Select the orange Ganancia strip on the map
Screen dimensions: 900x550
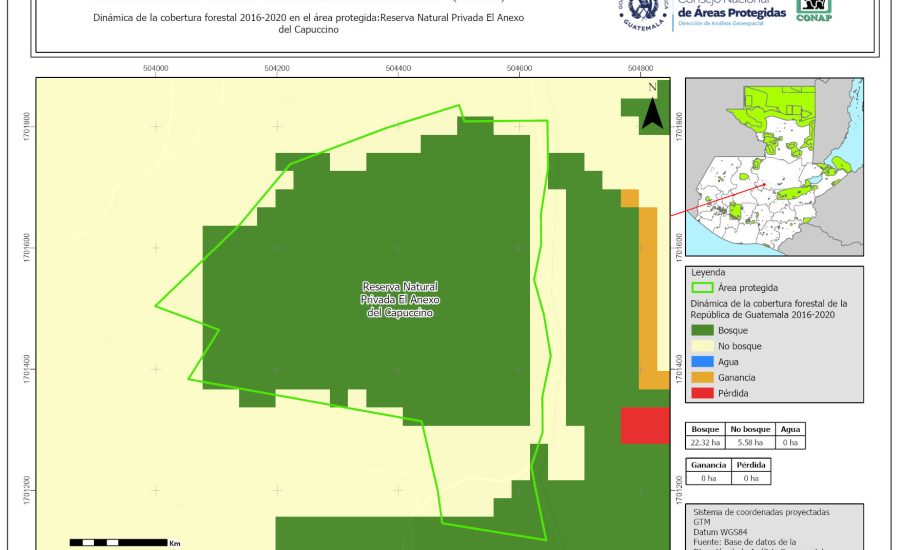click(648, 298)
